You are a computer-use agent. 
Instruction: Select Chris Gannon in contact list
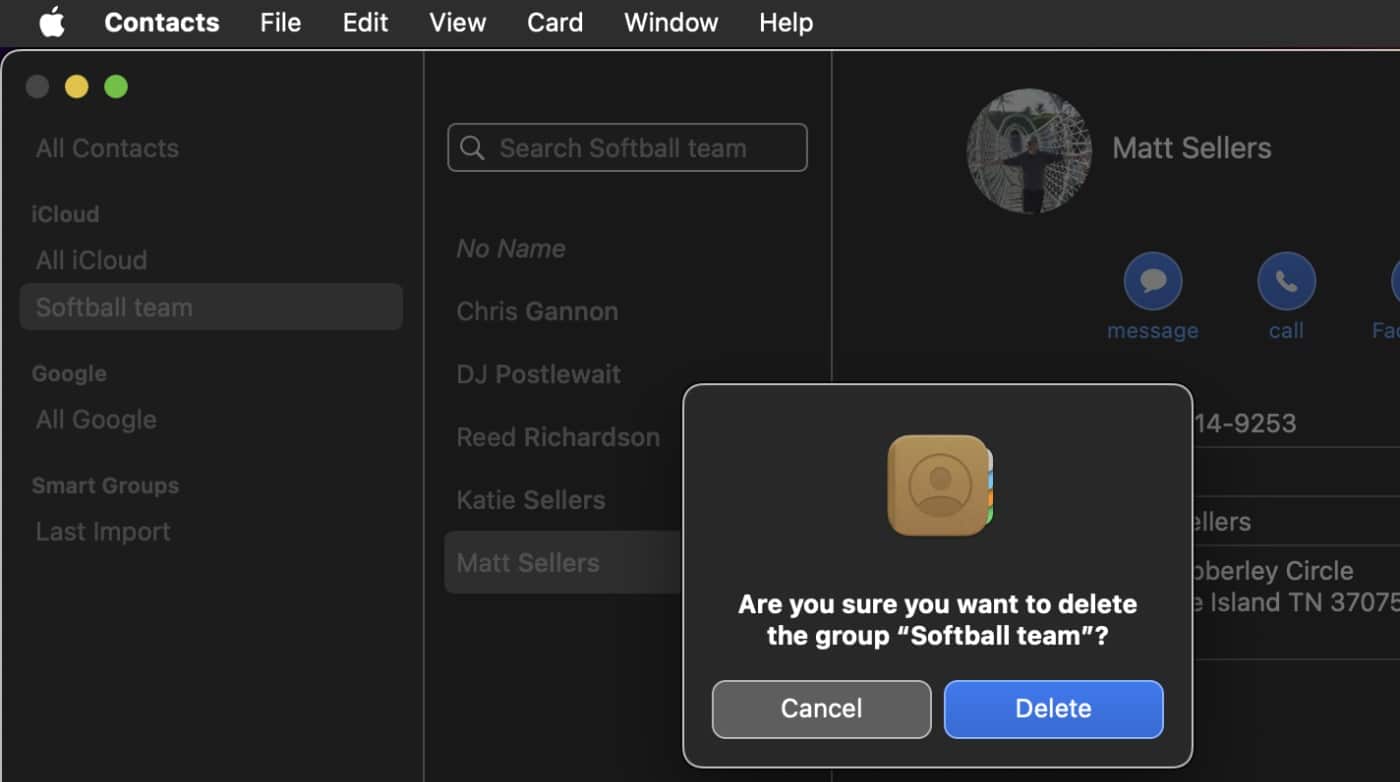(x=537, y=311)
